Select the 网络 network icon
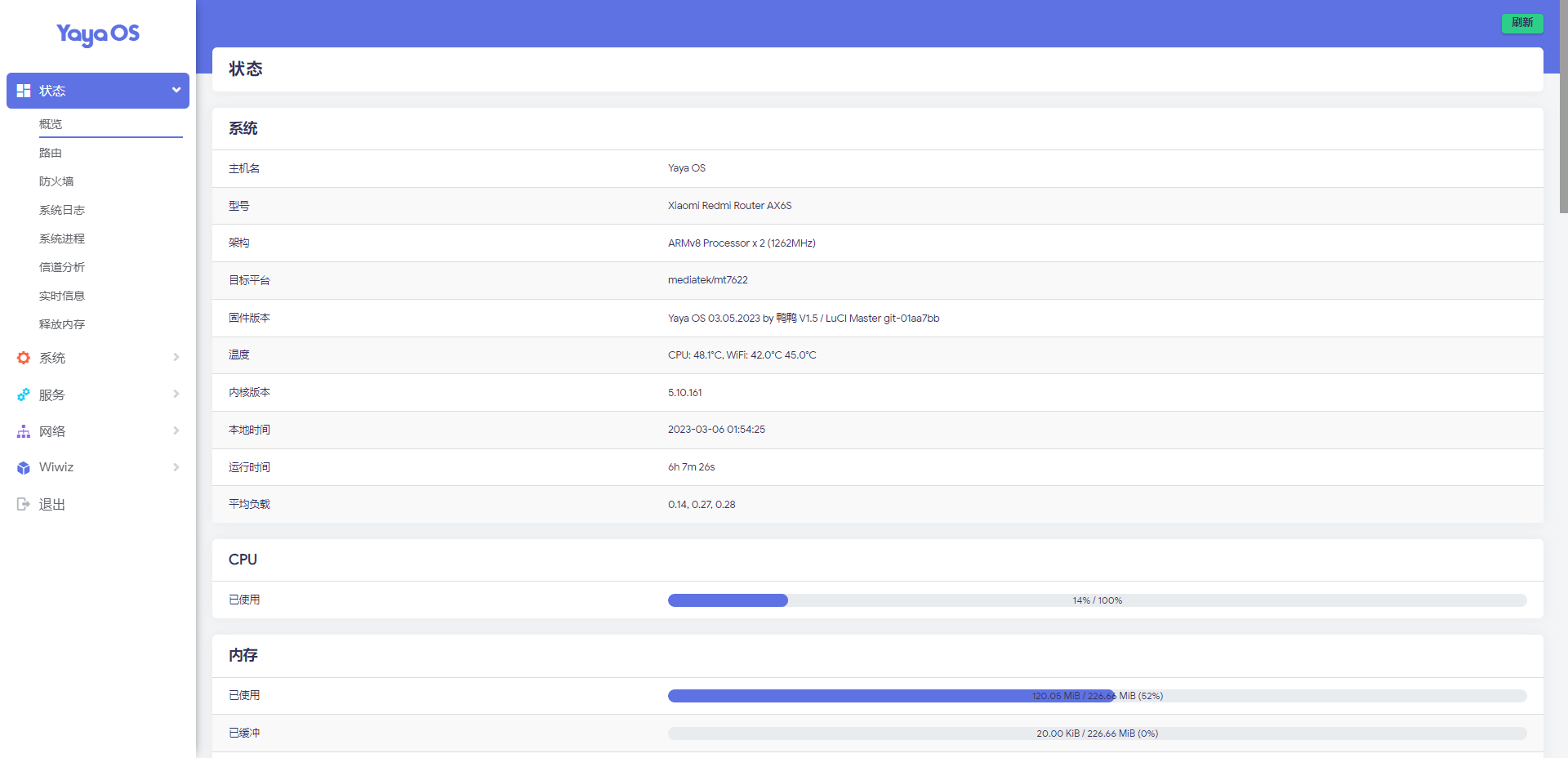The image size is (1568, 758). point(23,430)
